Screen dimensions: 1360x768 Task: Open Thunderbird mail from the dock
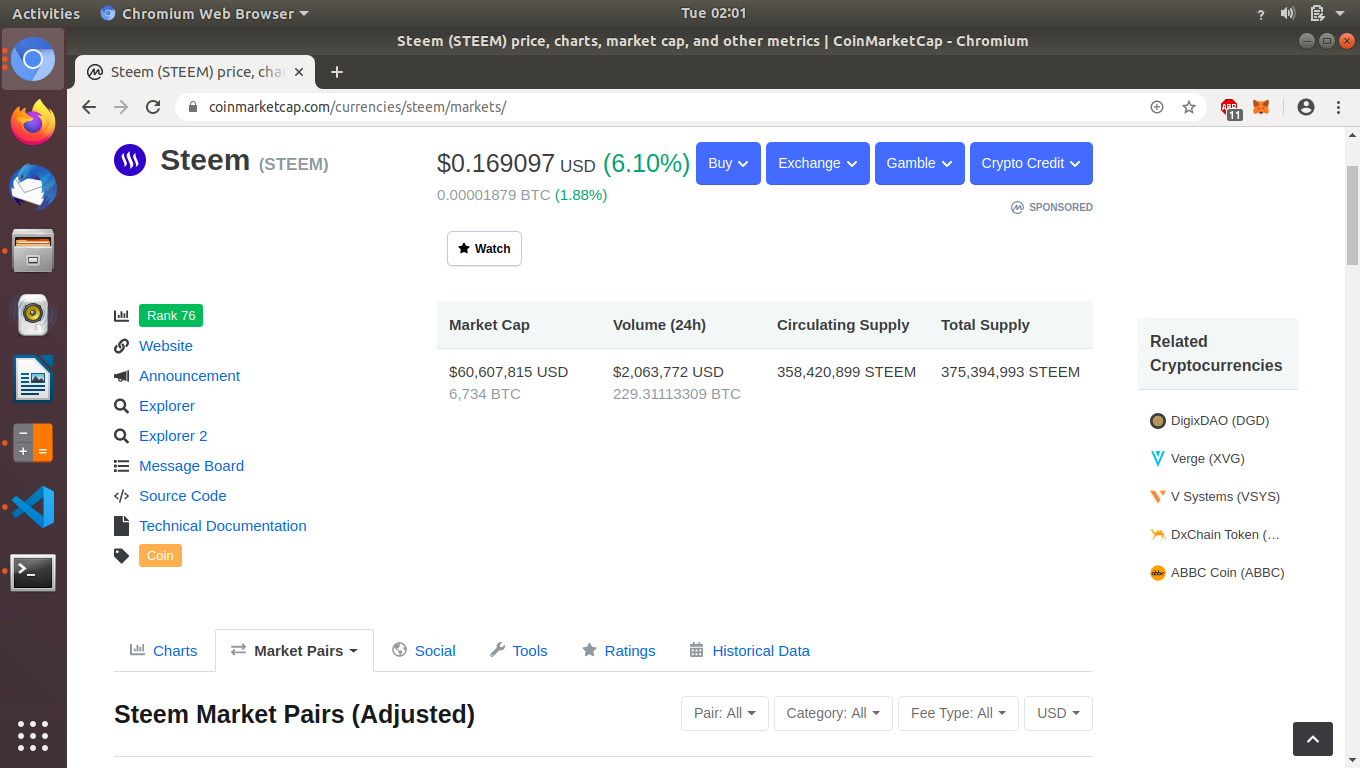[x=33, y=188]
